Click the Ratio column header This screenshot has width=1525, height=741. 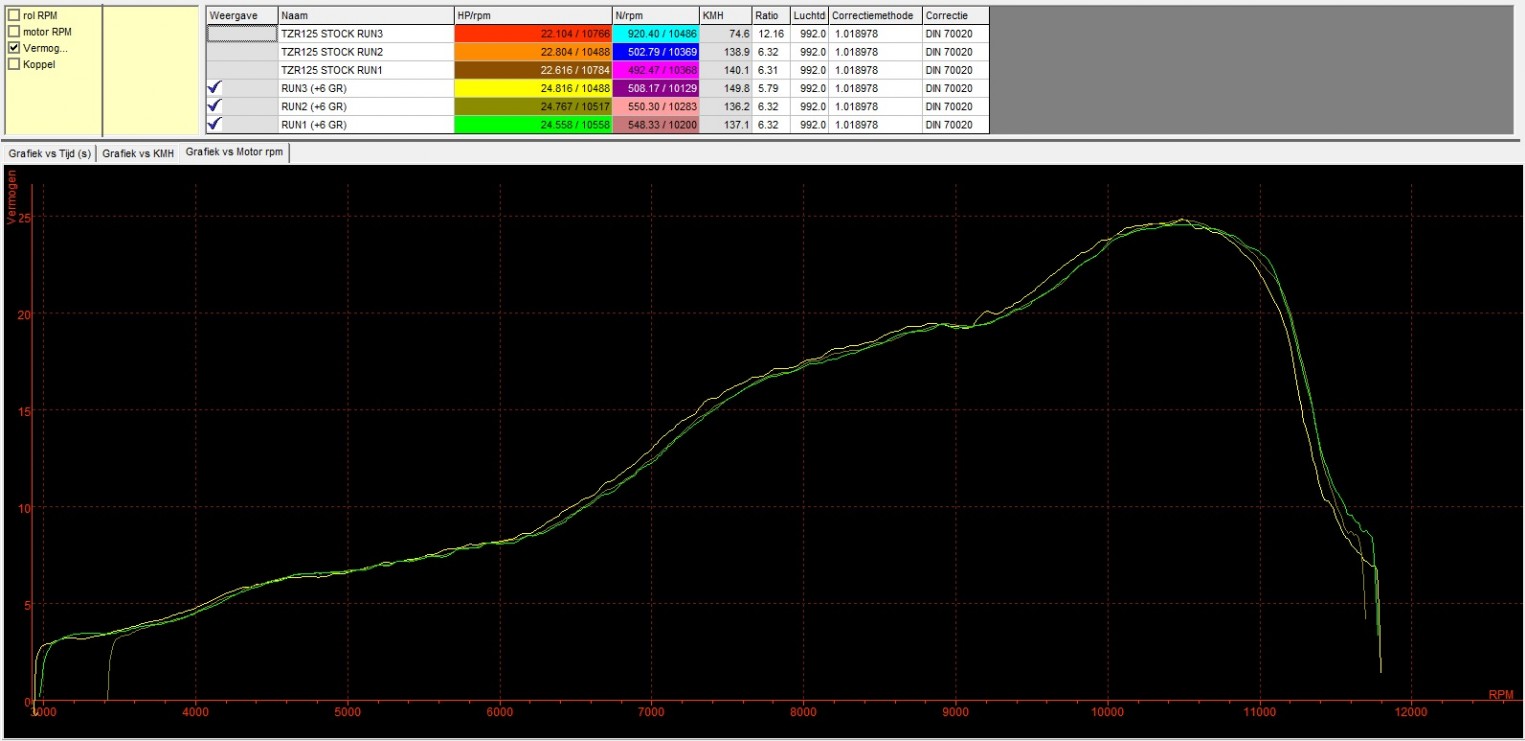pyautogui.click(x=771, y=16)
